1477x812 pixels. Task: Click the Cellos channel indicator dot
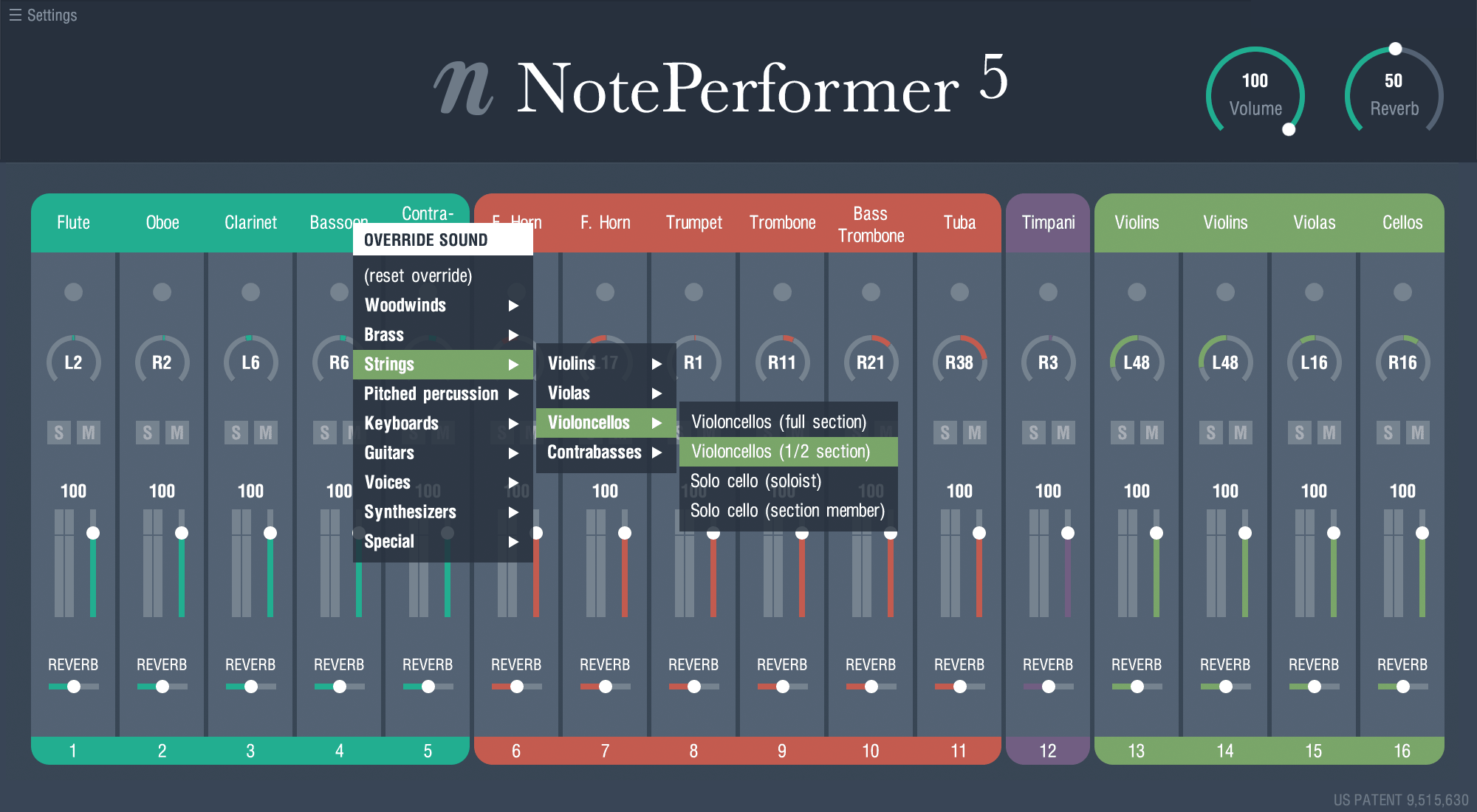coord(1402,292)
